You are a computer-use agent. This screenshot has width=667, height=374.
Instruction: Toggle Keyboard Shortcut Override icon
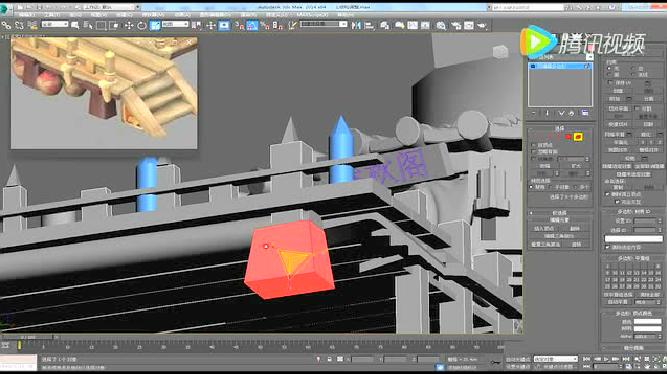pyautogui.click(x=224, y=26)
